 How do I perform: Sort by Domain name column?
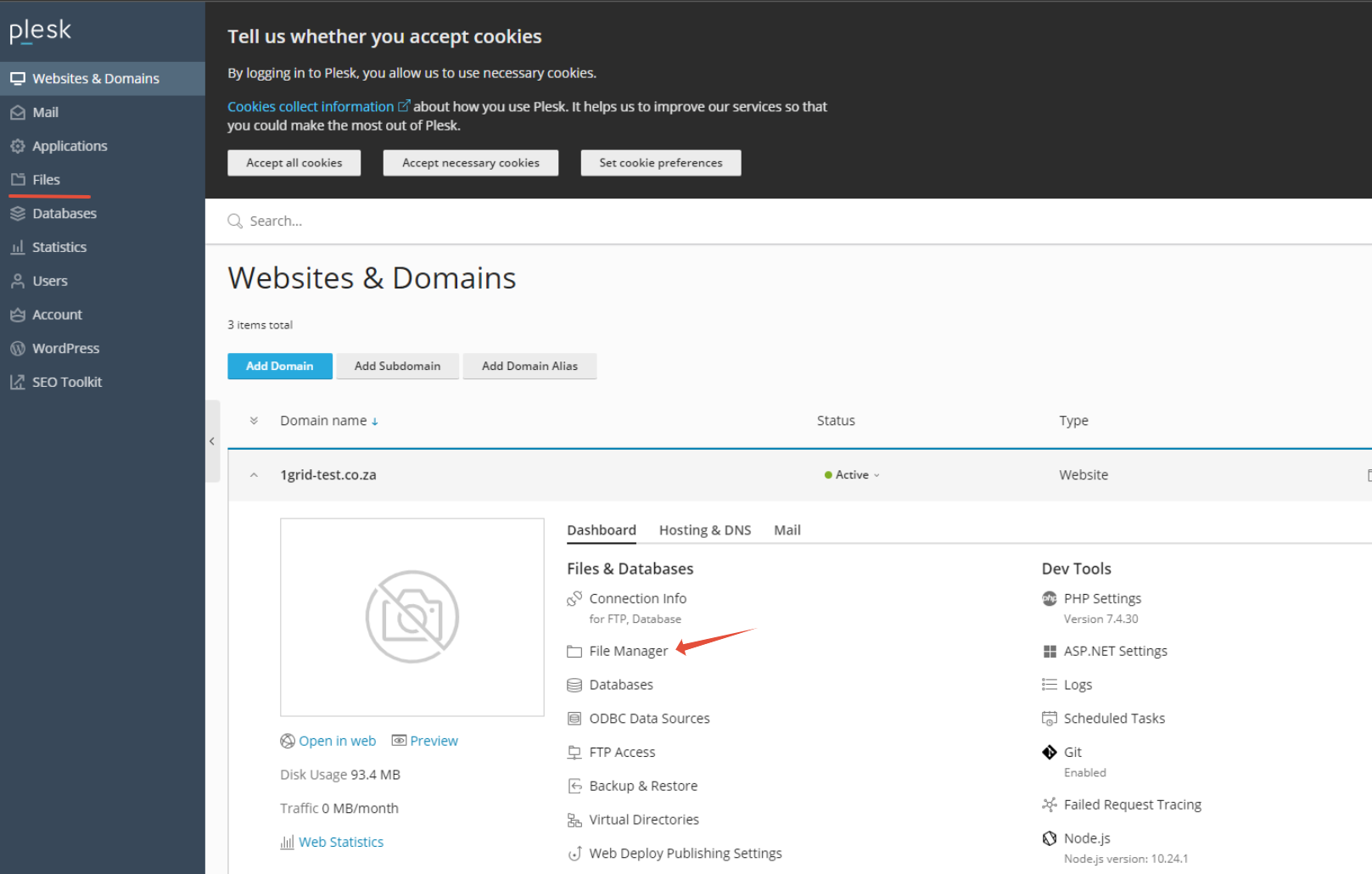[x=329, y=421]
